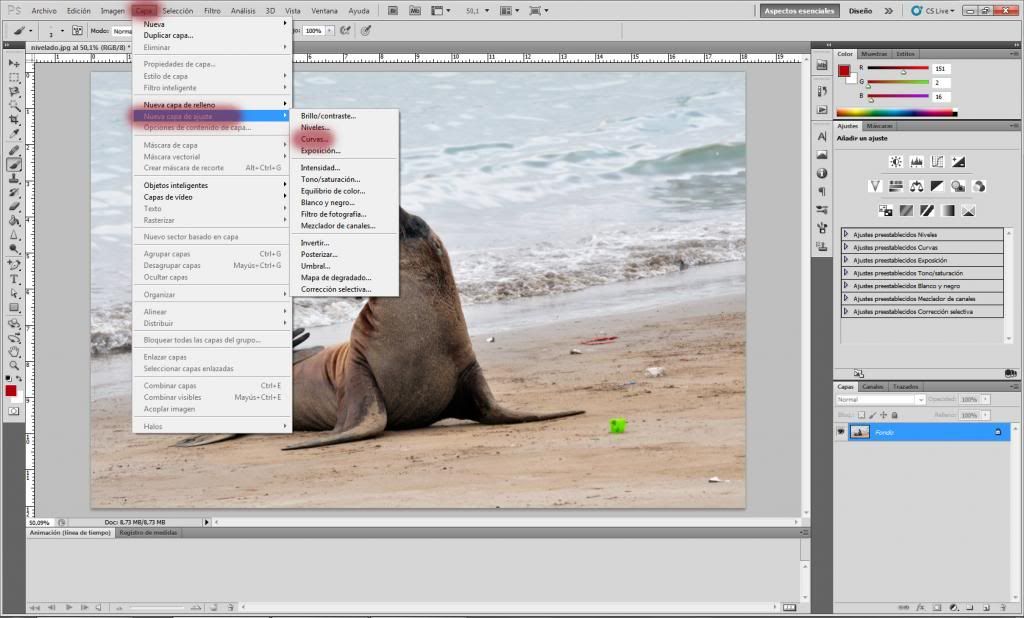Click the Aspectos esenciales workspace button
The width and height of the screenshot is (1024, 618).
click(799, 11)
